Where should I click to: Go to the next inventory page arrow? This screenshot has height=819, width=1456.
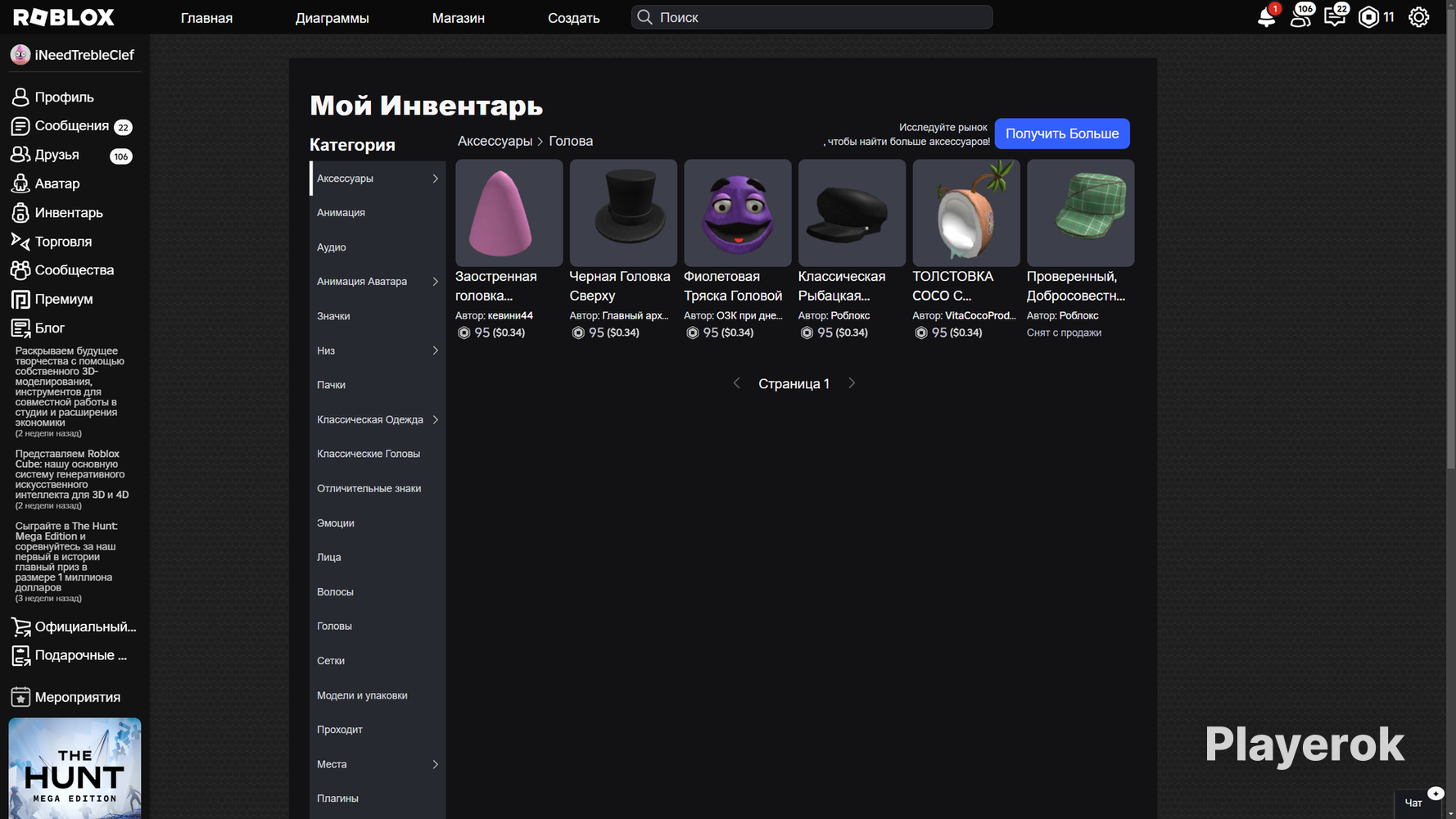[852, 383]
